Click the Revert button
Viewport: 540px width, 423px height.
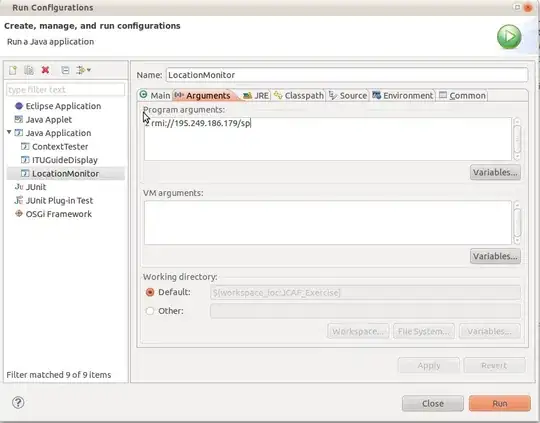click(494, 365)
